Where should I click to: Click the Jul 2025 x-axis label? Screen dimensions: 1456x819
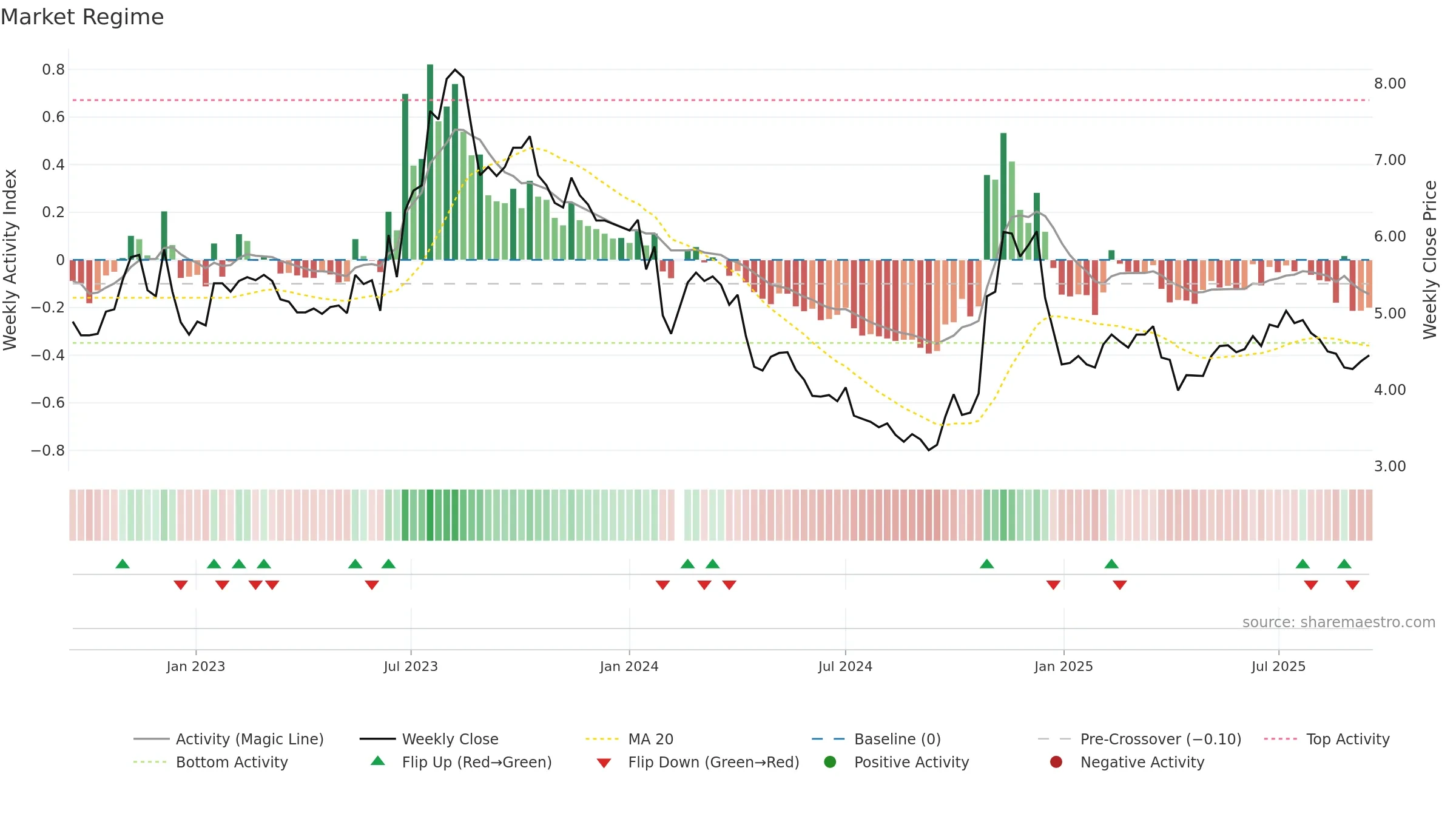(1278, 666)
